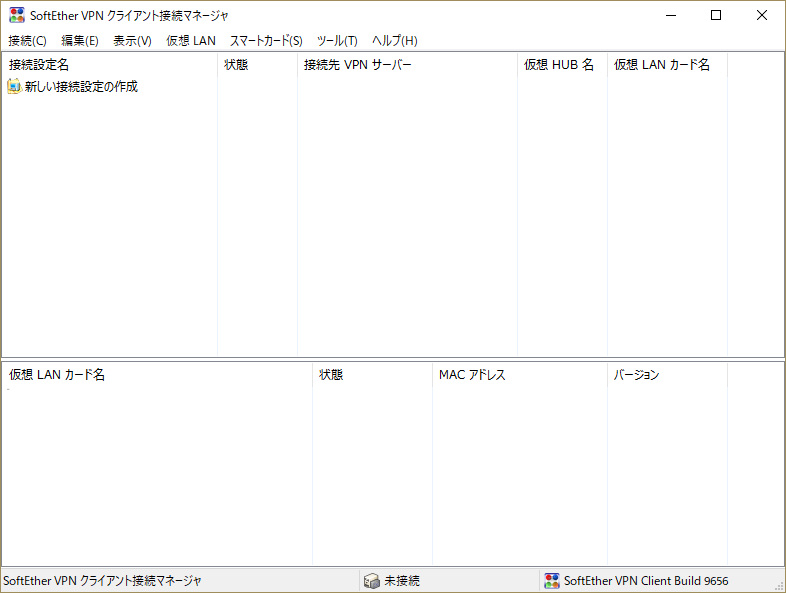786x593 pixels.
Task: Open the ヘルプ(H) menu
Action: (394, 41)
